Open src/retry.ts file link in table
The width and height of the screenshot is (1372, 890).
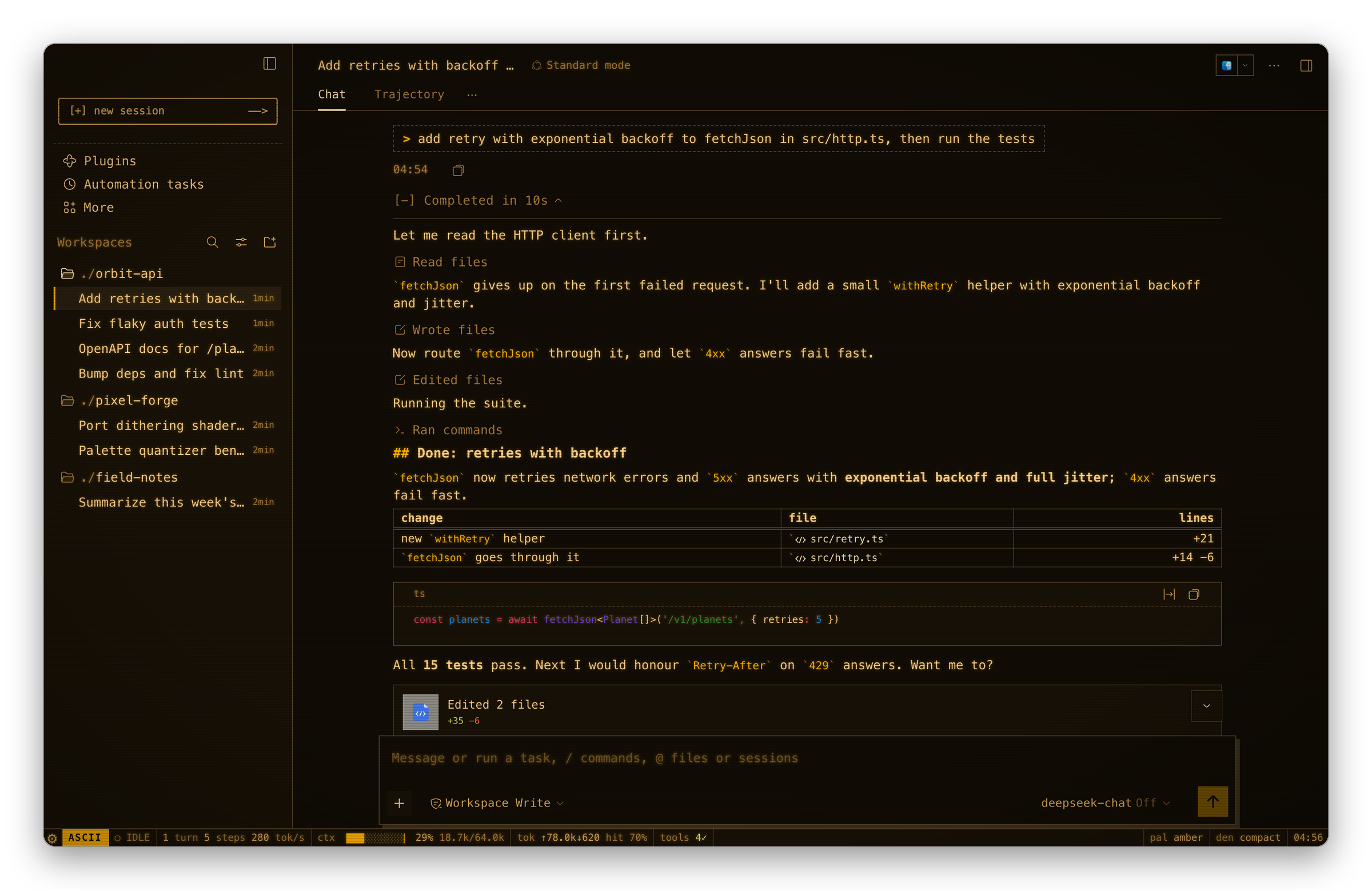(x=840, y=539)
